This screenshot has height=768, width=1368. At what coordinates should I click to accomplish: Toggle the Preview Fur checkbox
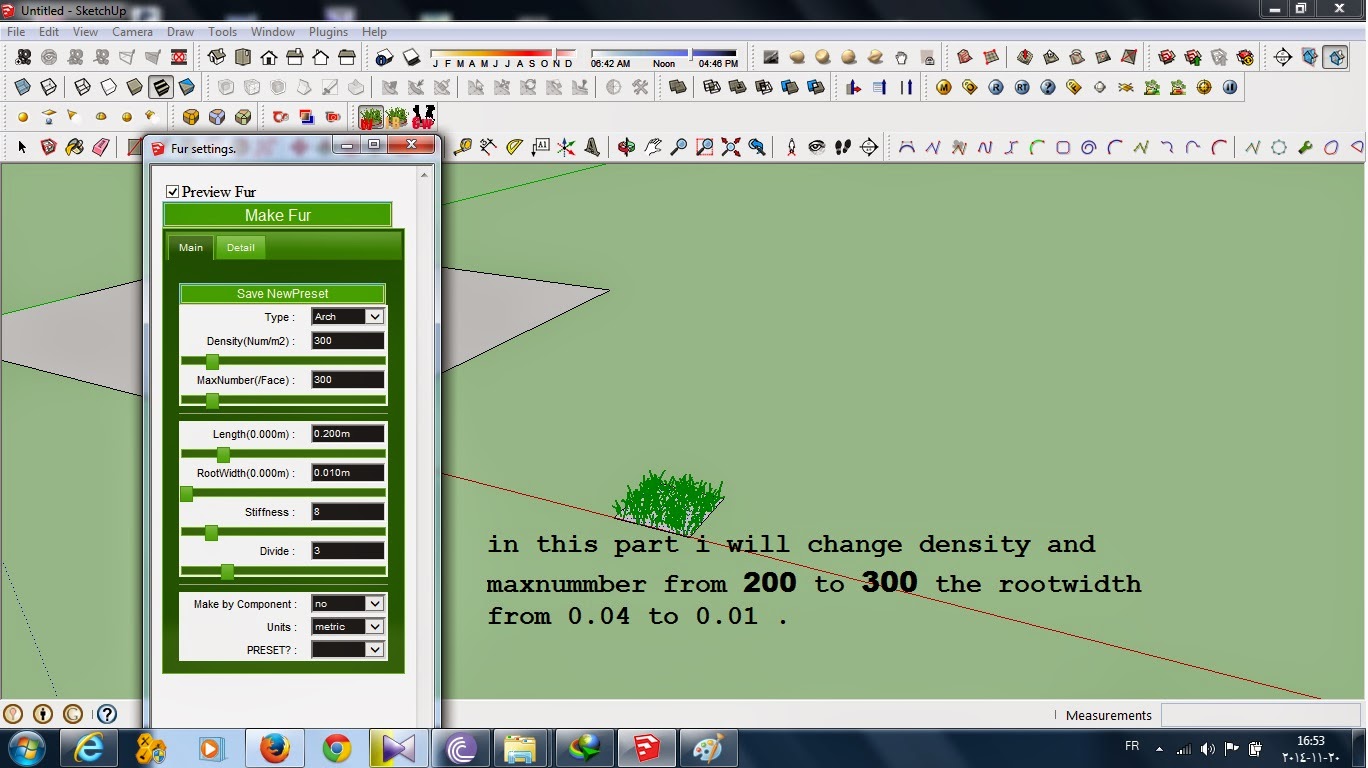(x=172, y=191)
